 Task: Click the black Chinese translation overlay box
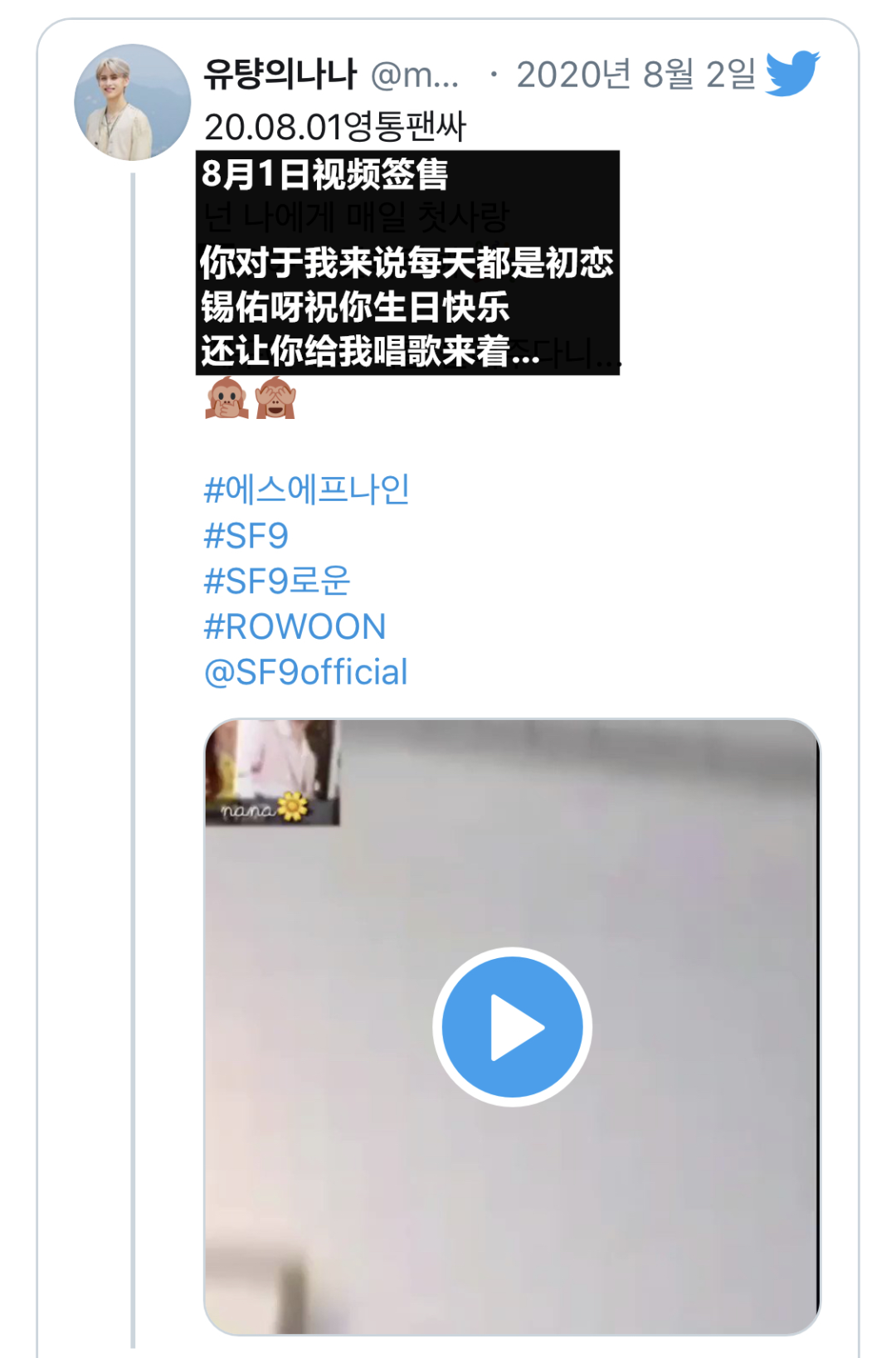click(407, 263)
